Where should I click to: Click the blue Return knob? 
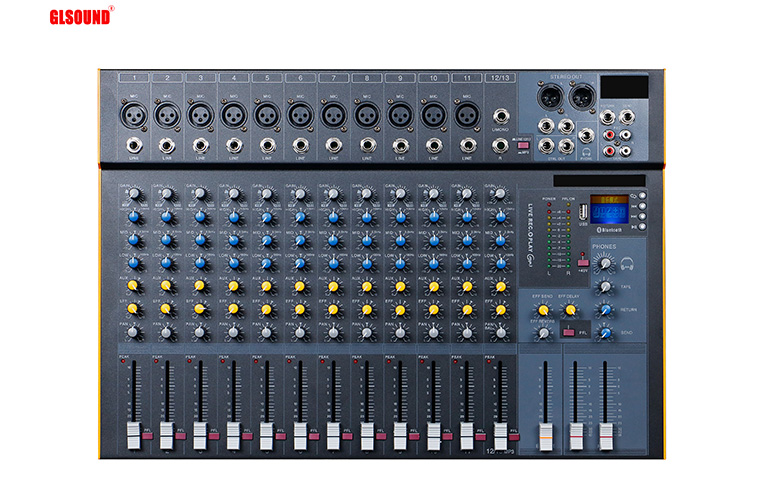click(x=605, y=310)
